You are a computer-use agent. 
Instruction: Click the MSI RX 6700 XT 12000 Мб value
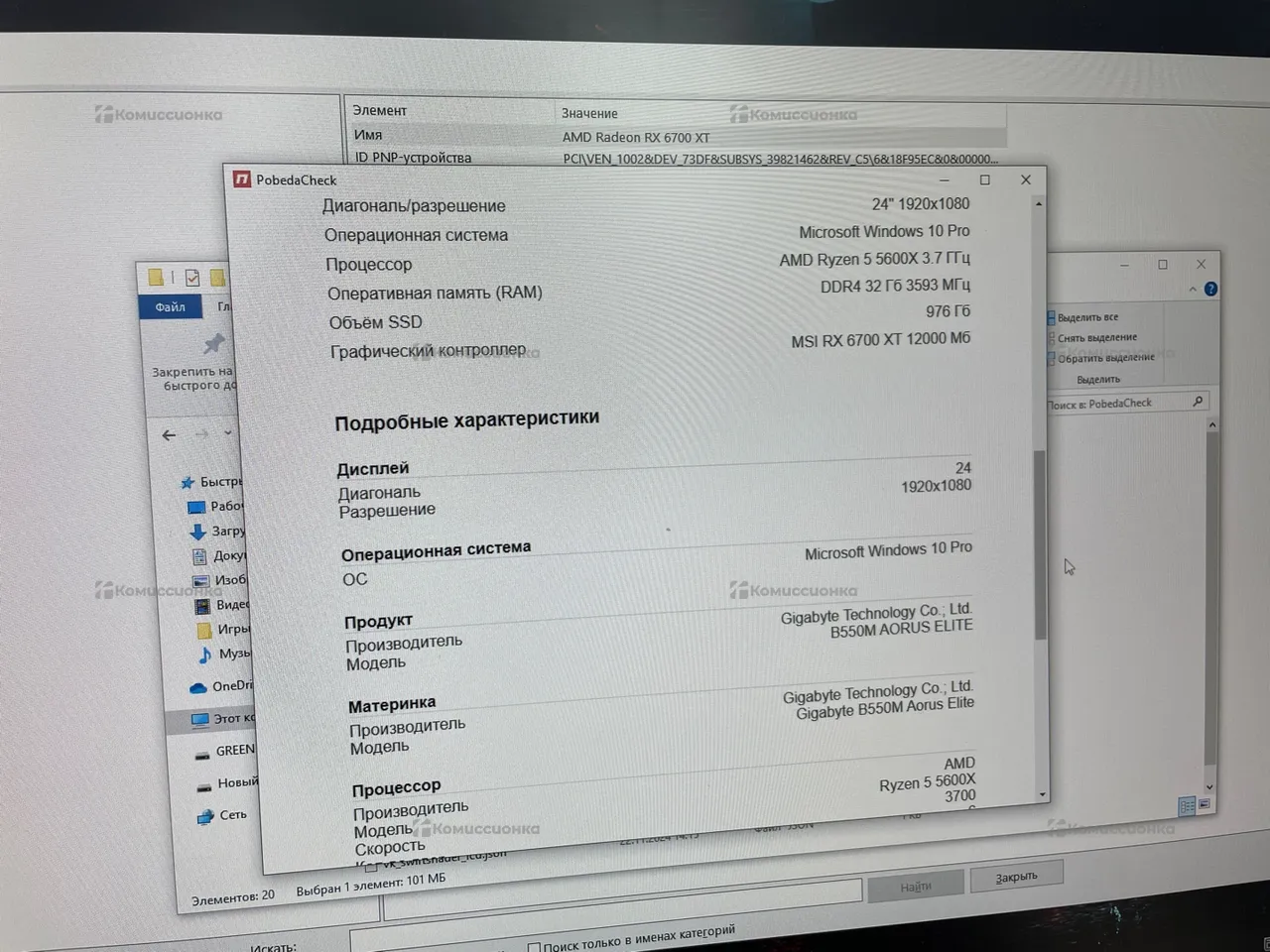coord(881,339)
